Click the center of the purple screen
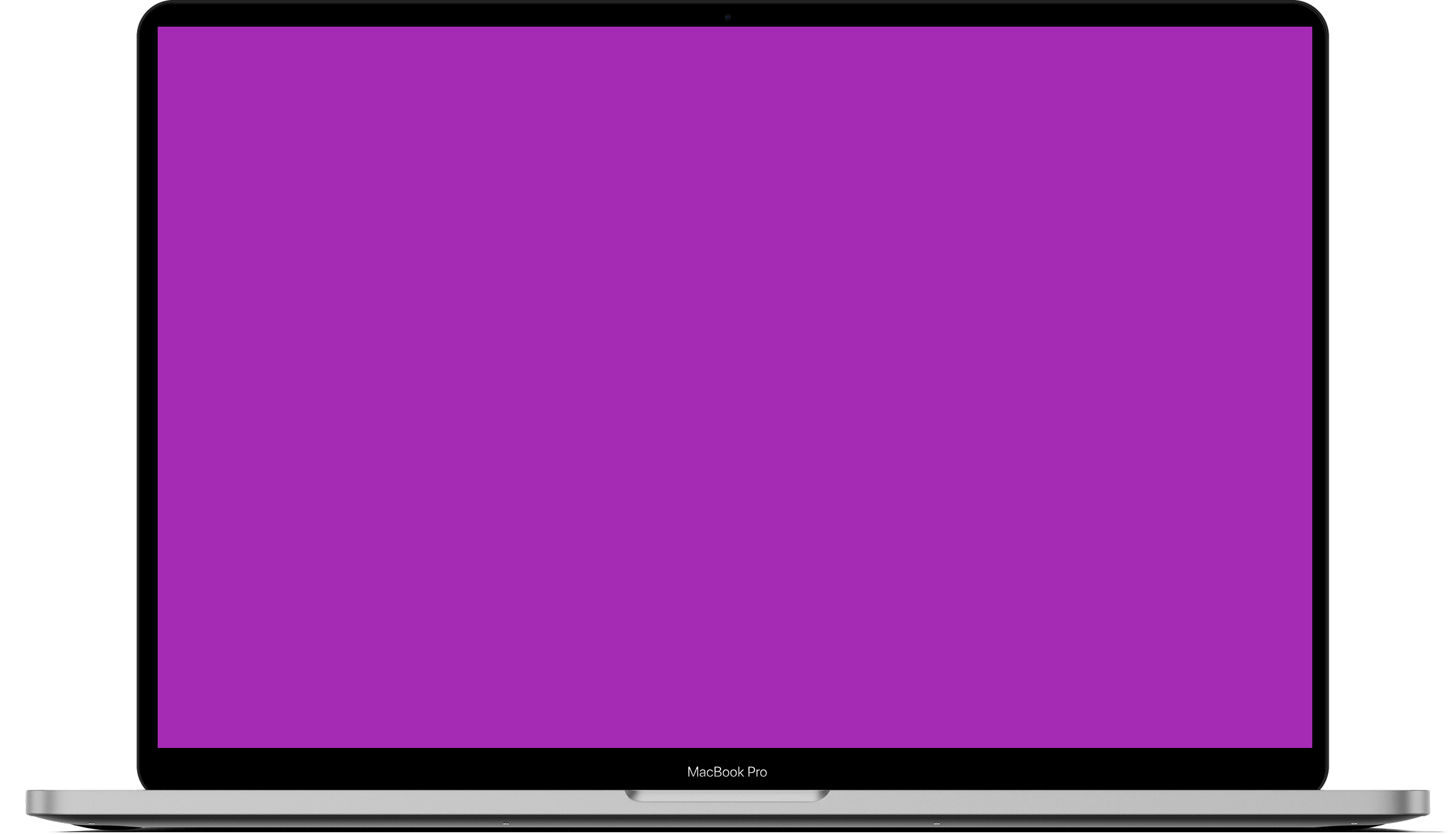The image size is (1456, 834). [x=734, y=387]
